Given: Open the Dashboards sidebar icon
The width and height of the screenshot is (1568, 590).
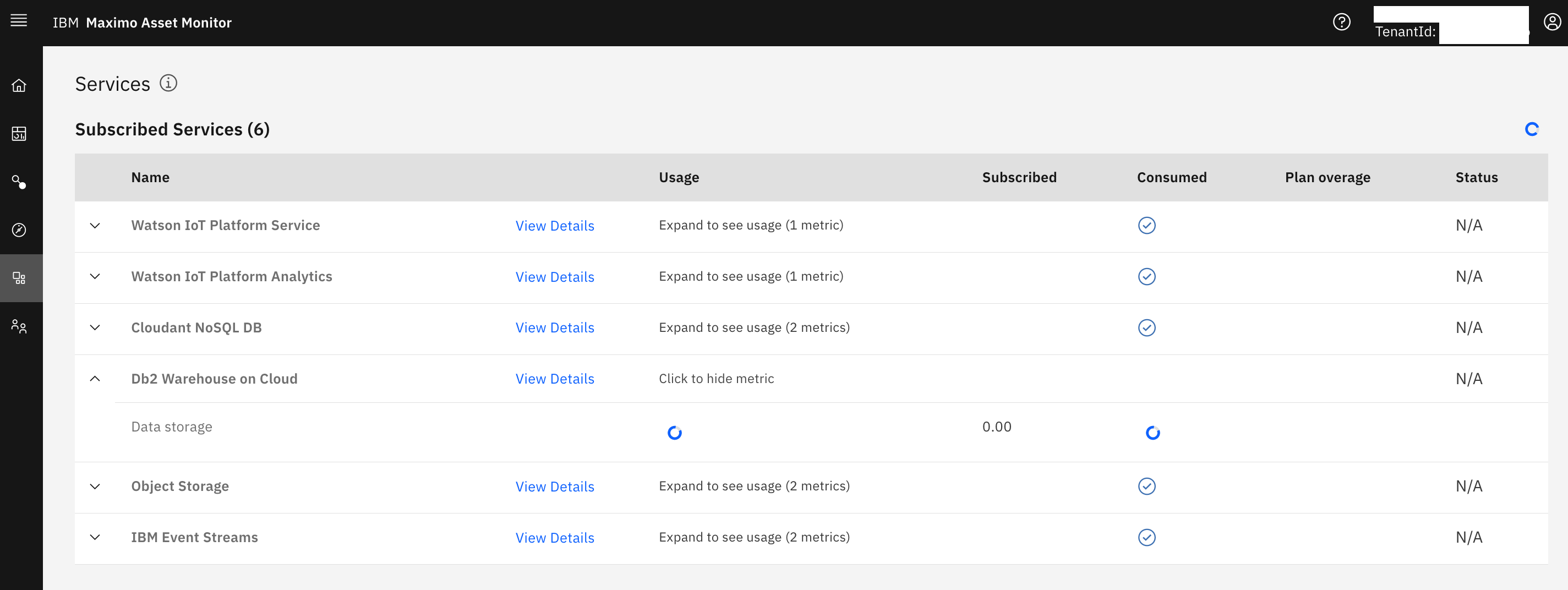Looking at the screenshot, I should (x=19, y=133).
